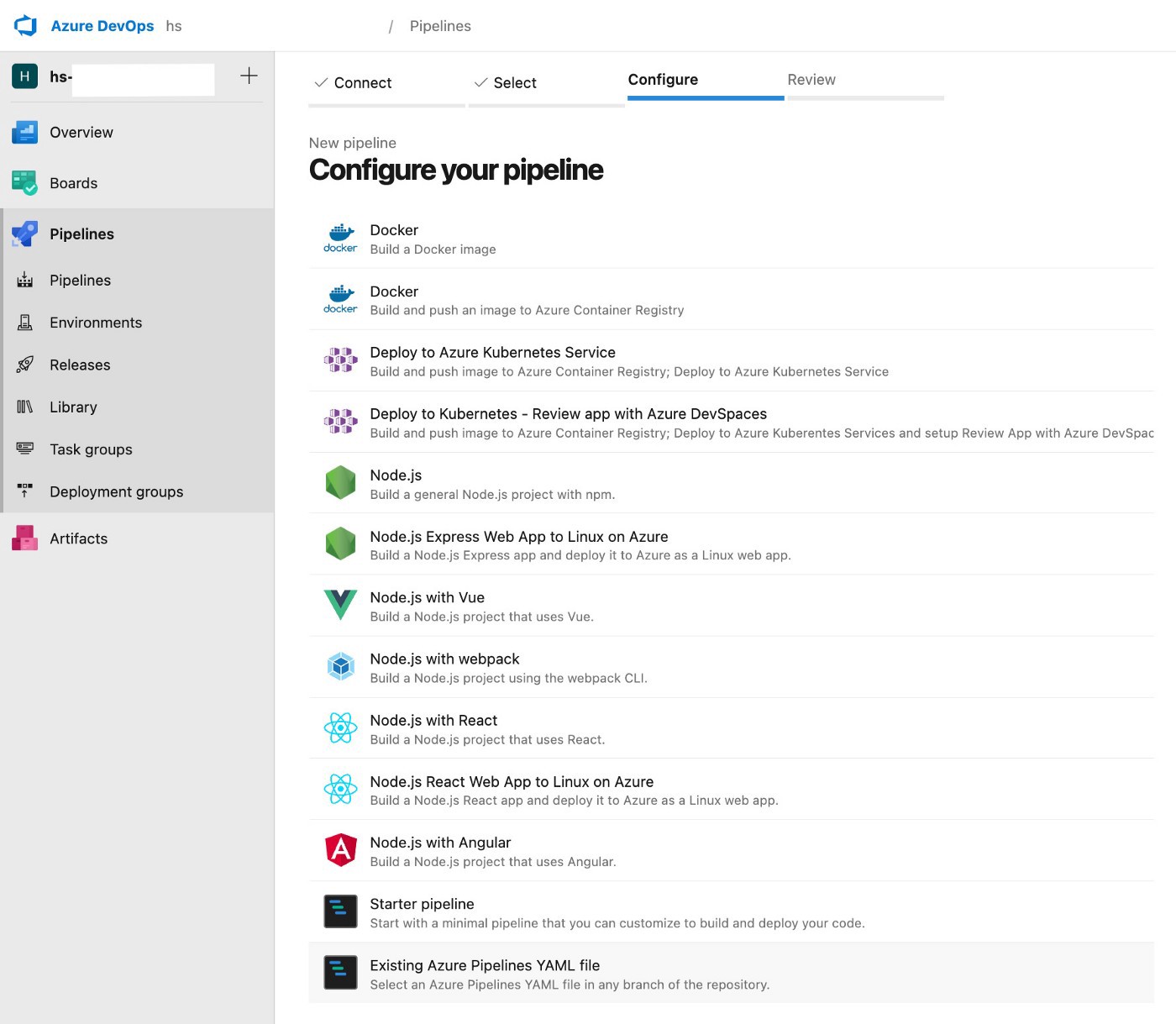Open Boards in the sidebar

tap(137, 183)
